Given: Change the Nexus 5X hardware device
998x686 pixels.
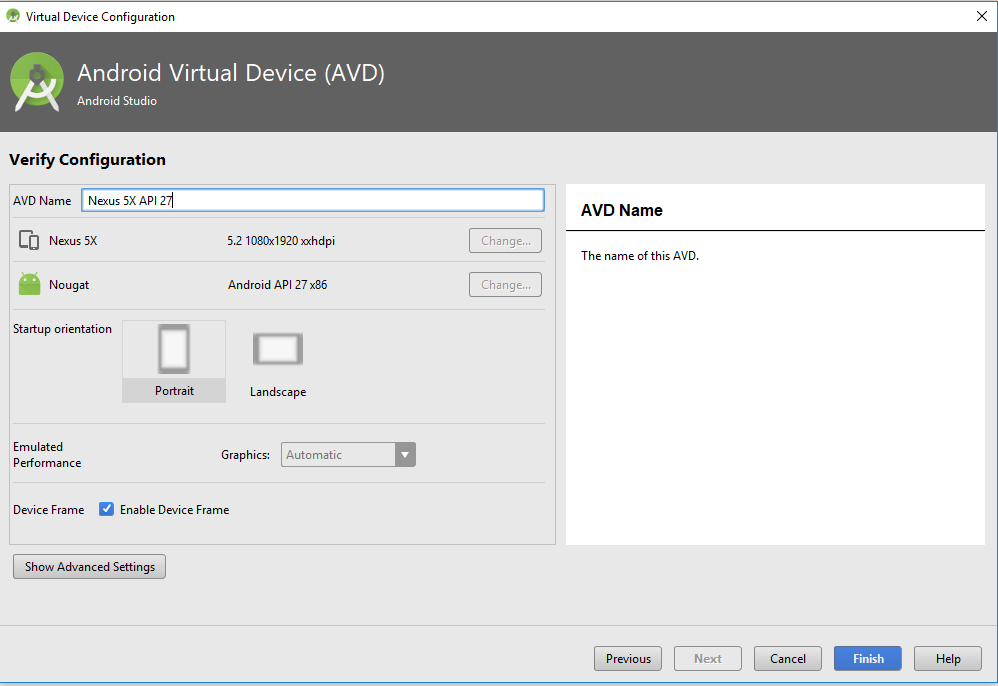Looking at the screenshot, I should (x=505, y=241).
